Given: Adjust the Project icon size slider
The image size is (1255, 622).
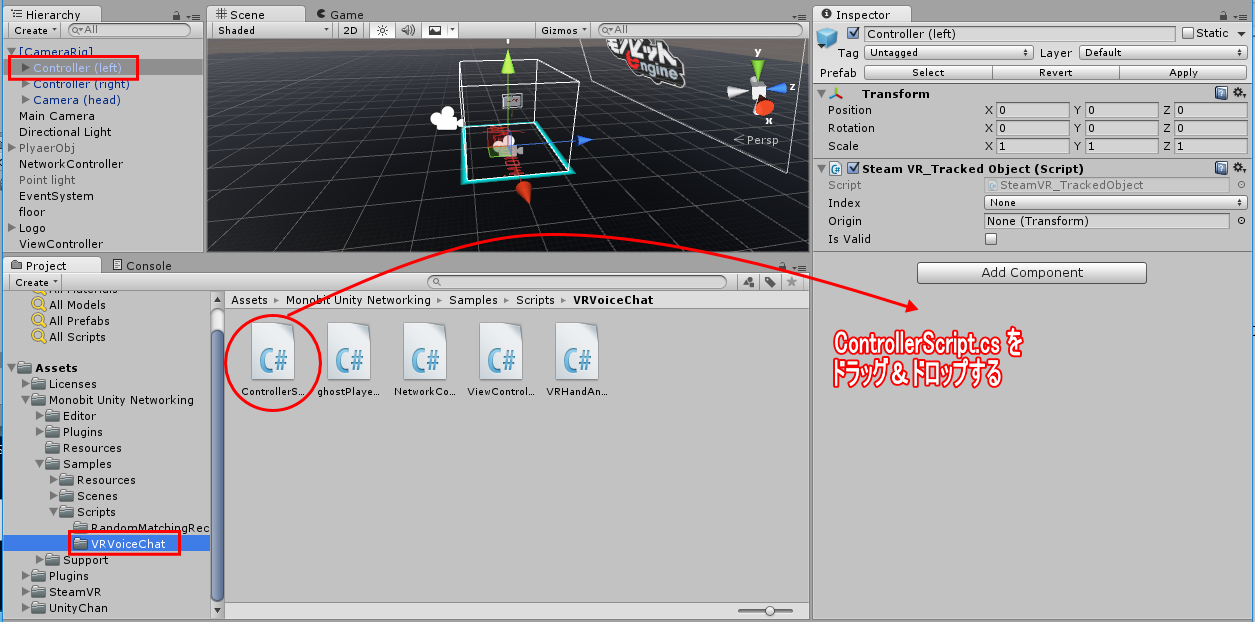Looking at the screenshot, I should (769, 611).
